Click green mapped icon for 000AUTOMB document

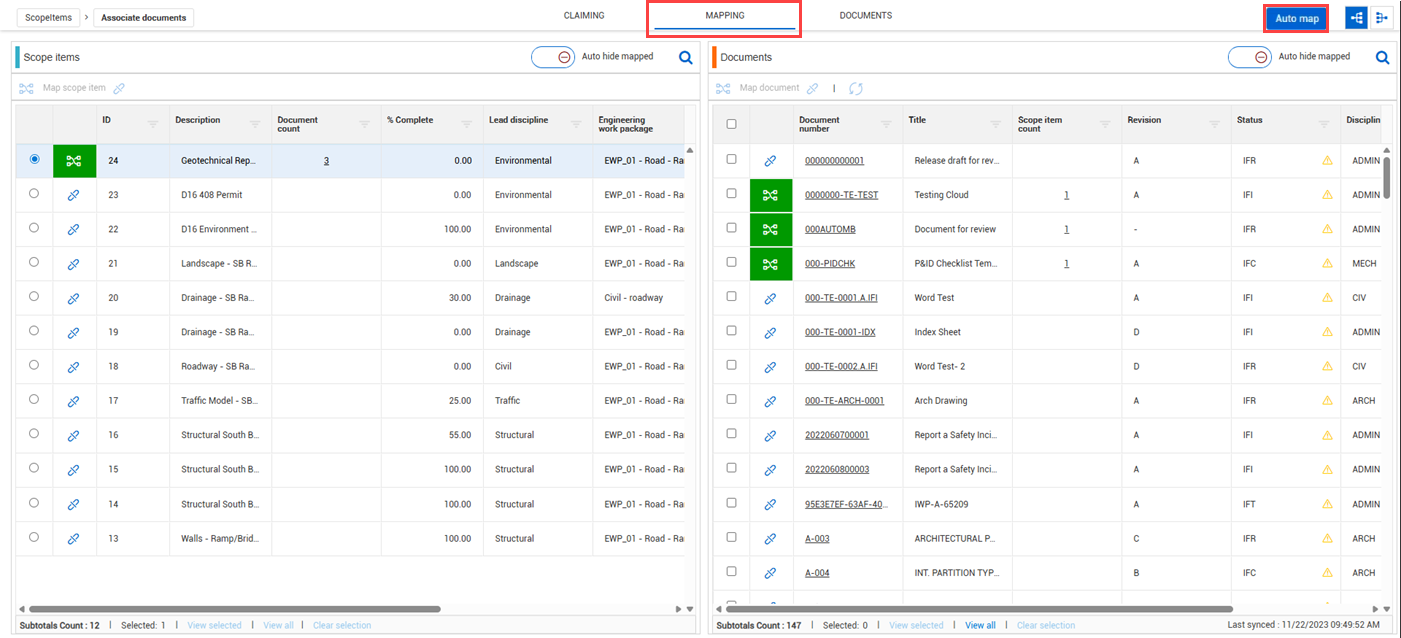(x=770, y=230)
